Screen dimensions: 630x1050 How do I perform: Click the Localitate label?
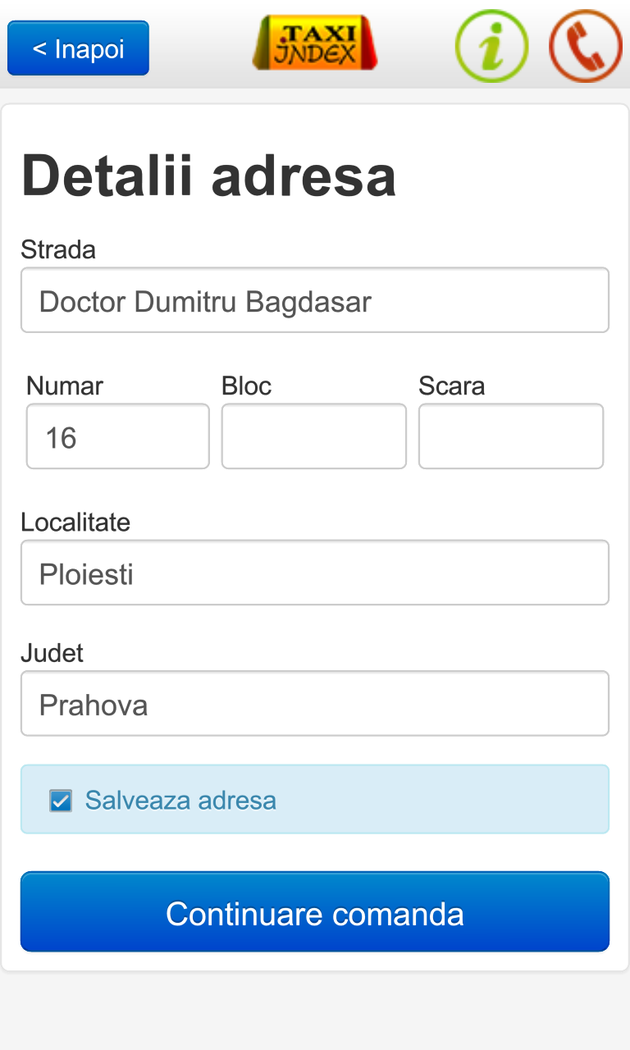75,522
